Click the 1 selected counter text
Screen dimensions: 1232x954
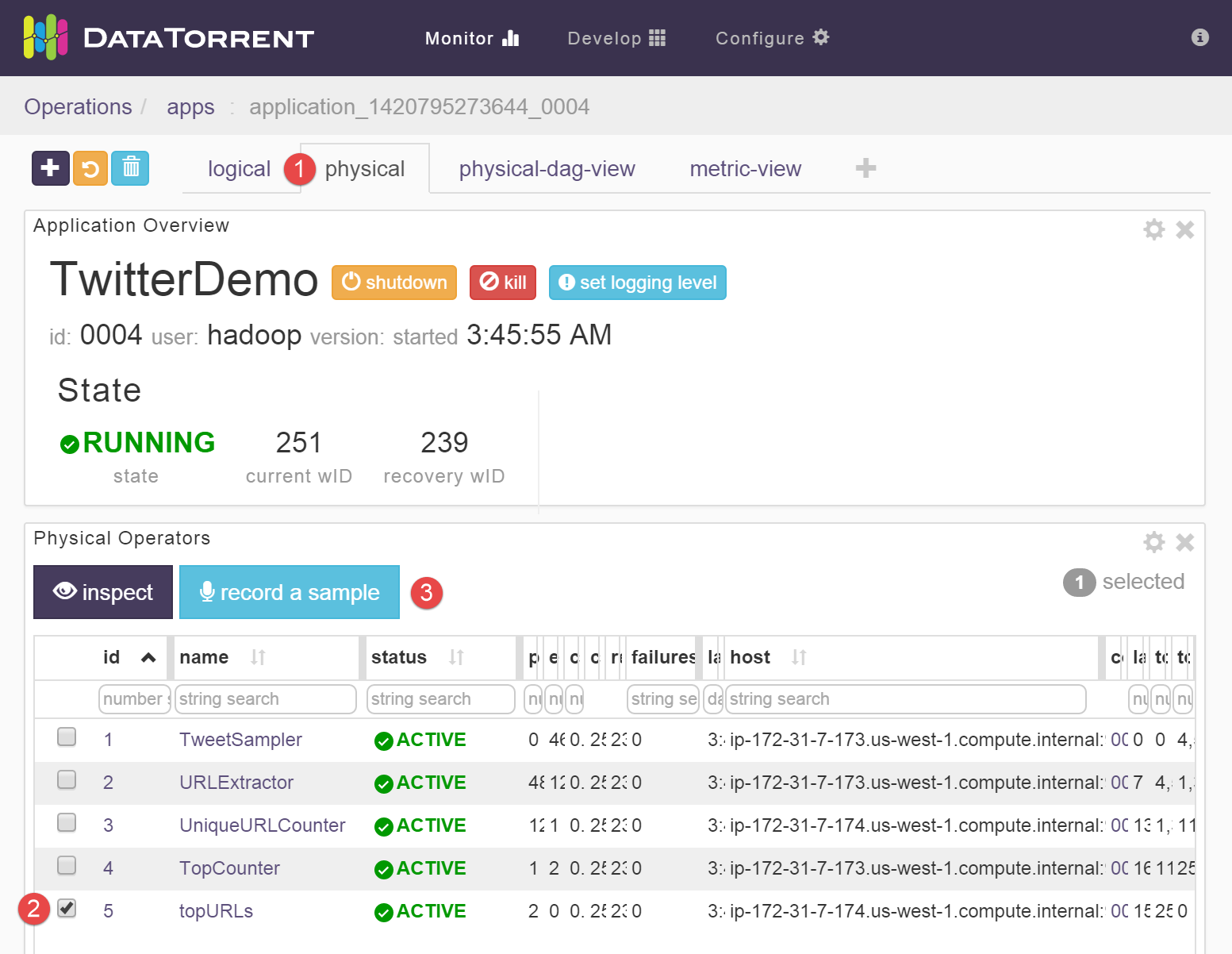(x=1124, y=582)
